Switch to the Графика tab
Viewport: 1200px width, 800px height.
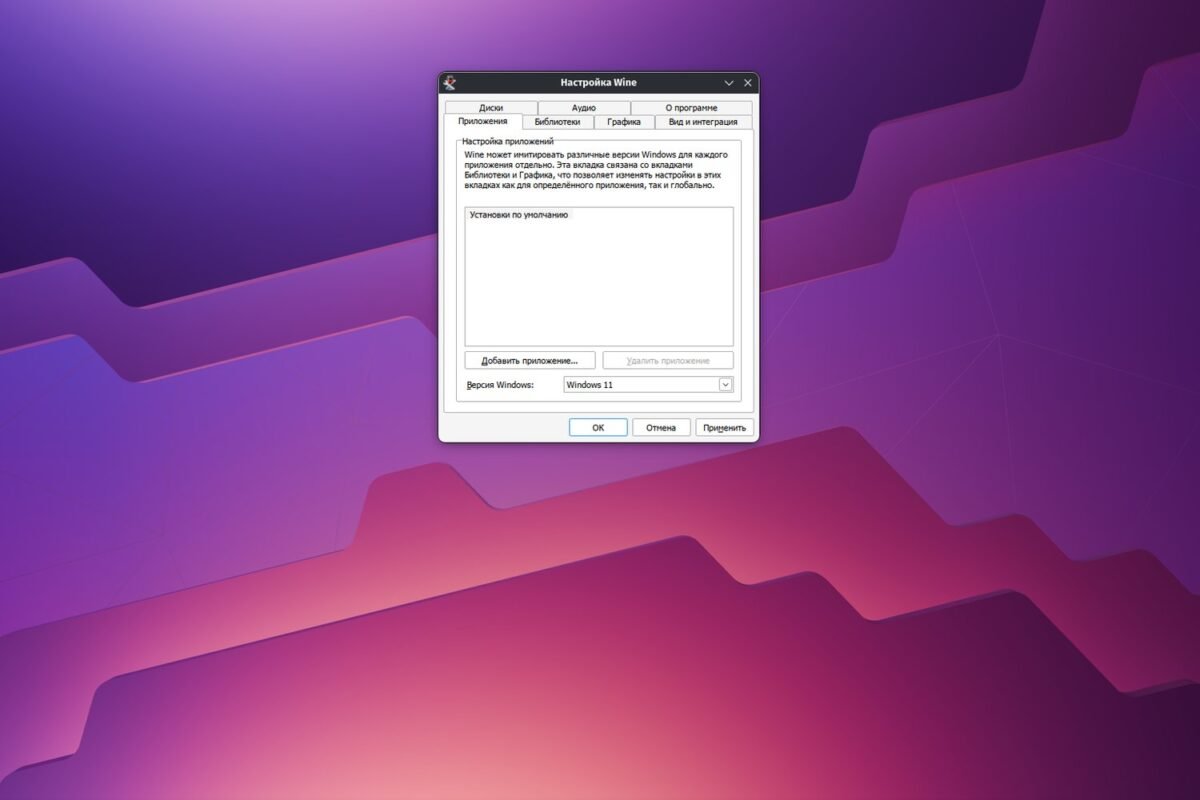coord(624,122)
